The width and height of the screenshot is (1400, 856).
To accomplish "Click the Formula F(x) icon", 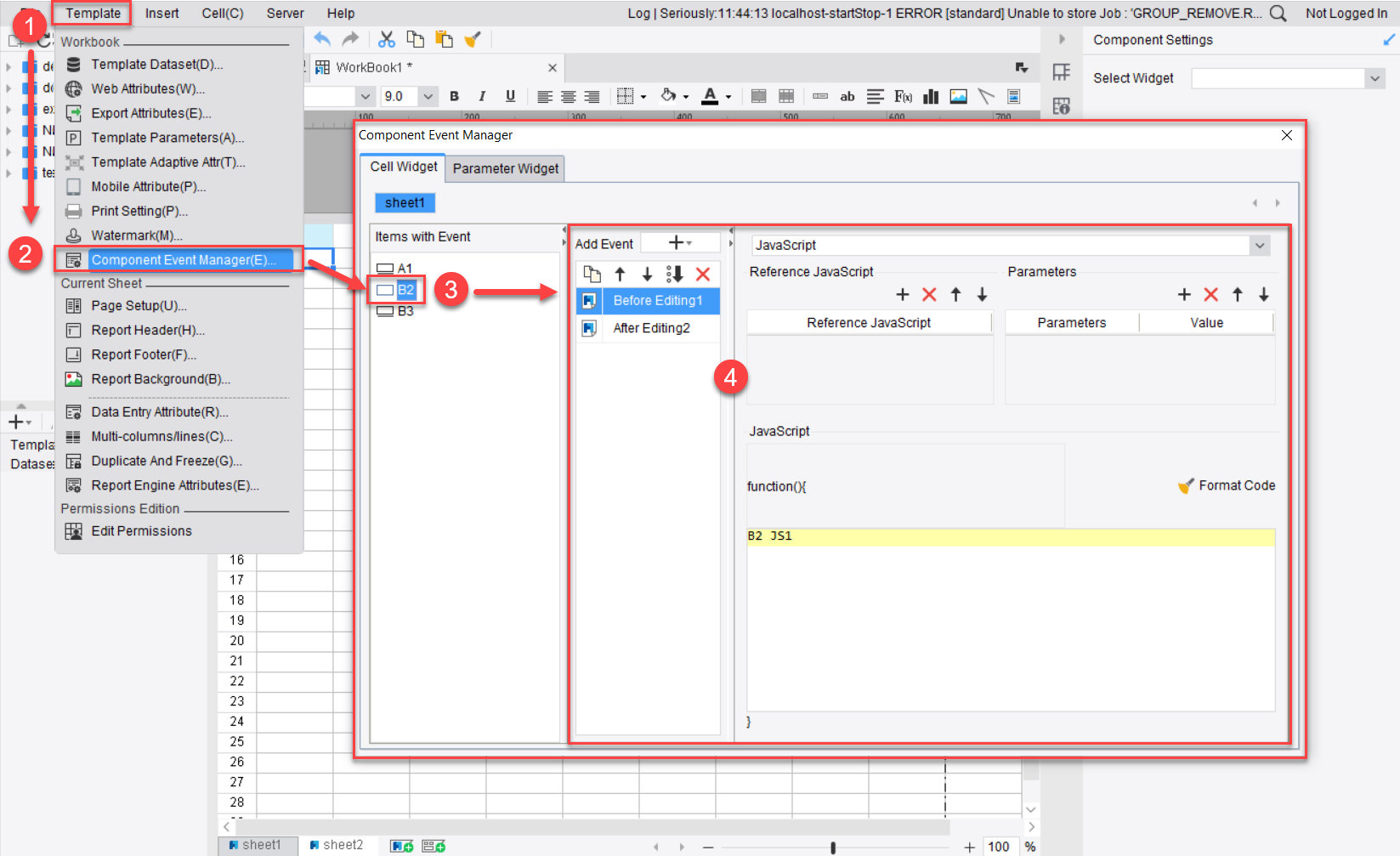I will (903, 96).
